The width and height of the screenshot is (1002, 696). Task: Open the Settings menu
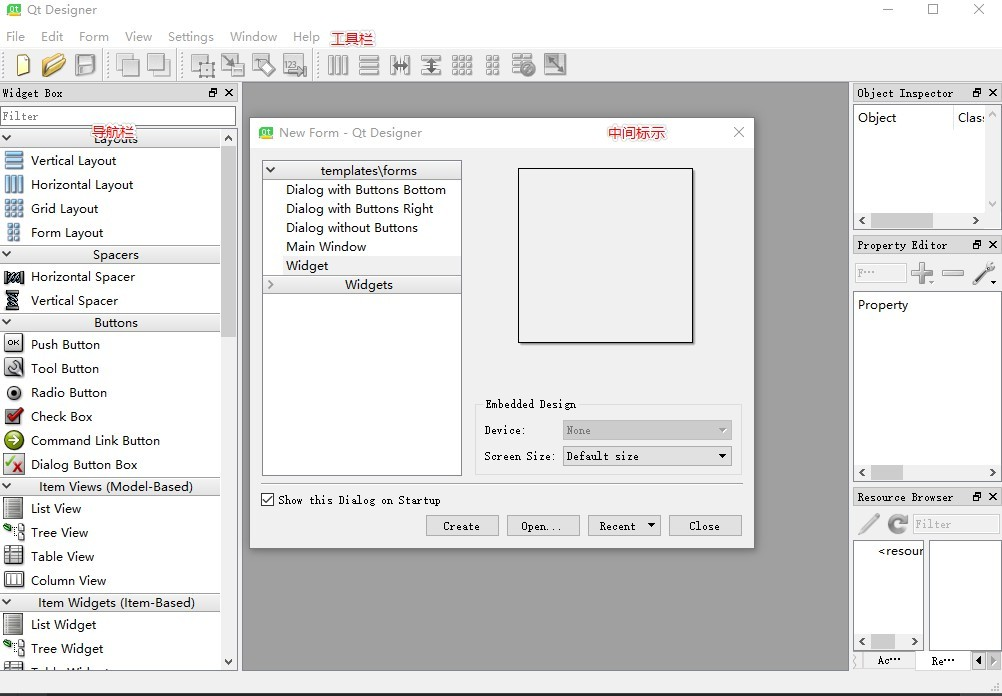[190, 36]
